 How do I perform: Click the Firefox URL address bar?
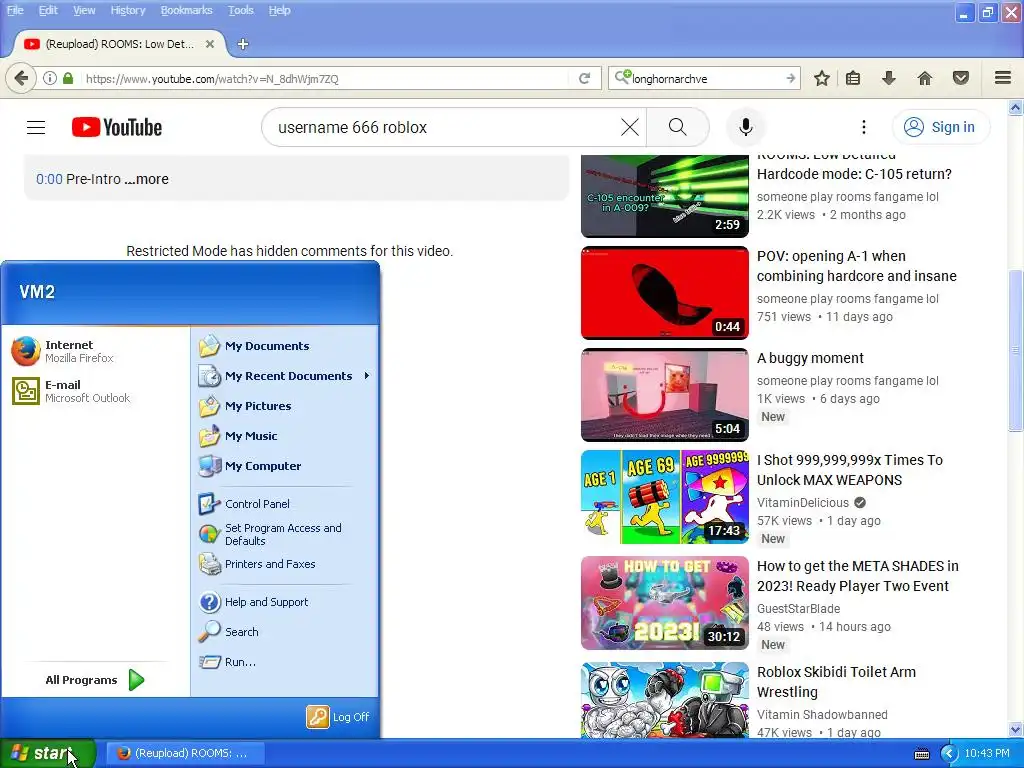327,78
